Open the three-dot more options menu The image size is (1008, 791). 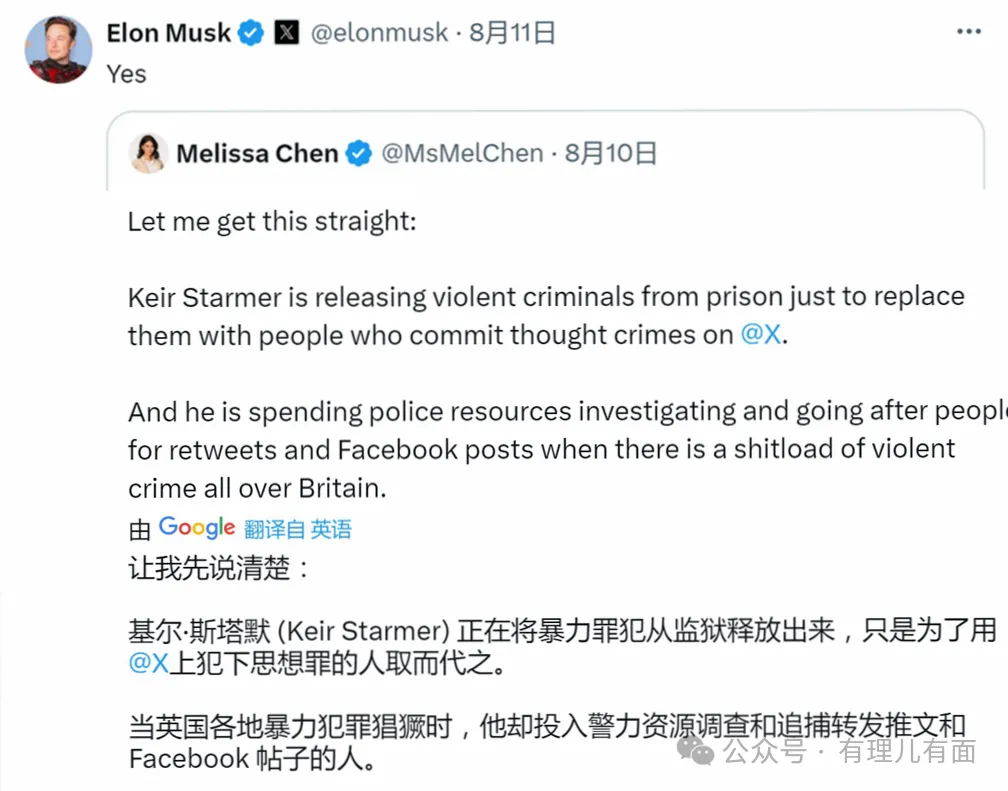(968, 33)
